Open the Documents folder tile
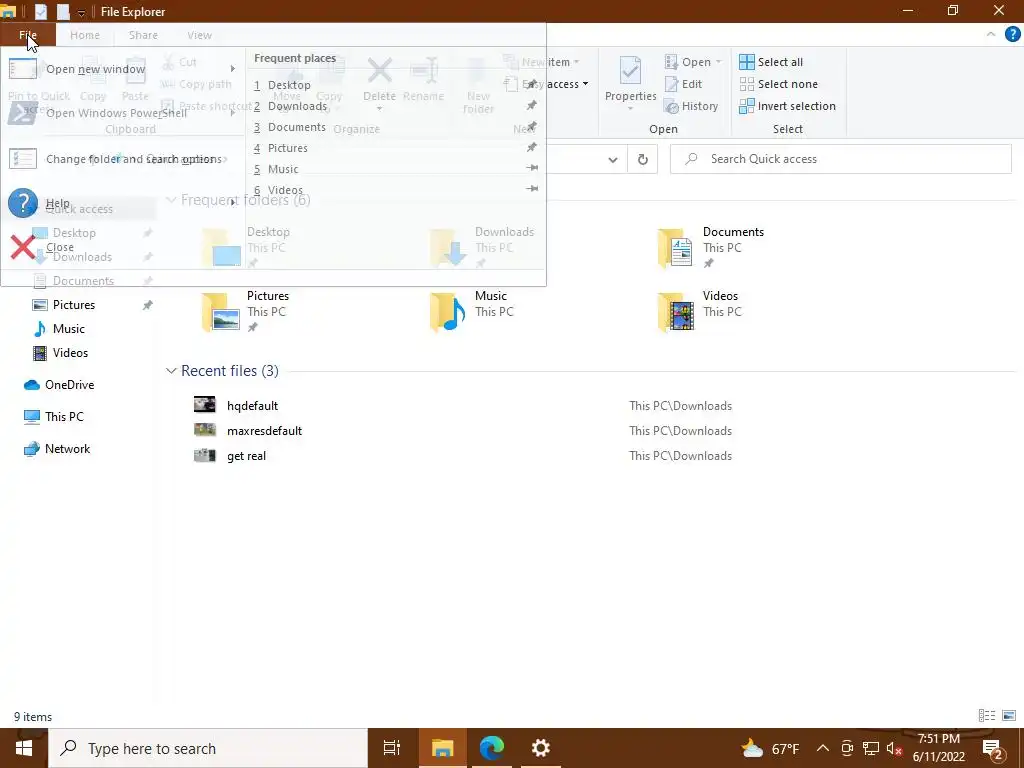The image size is (1024, 768). [711, 248]
